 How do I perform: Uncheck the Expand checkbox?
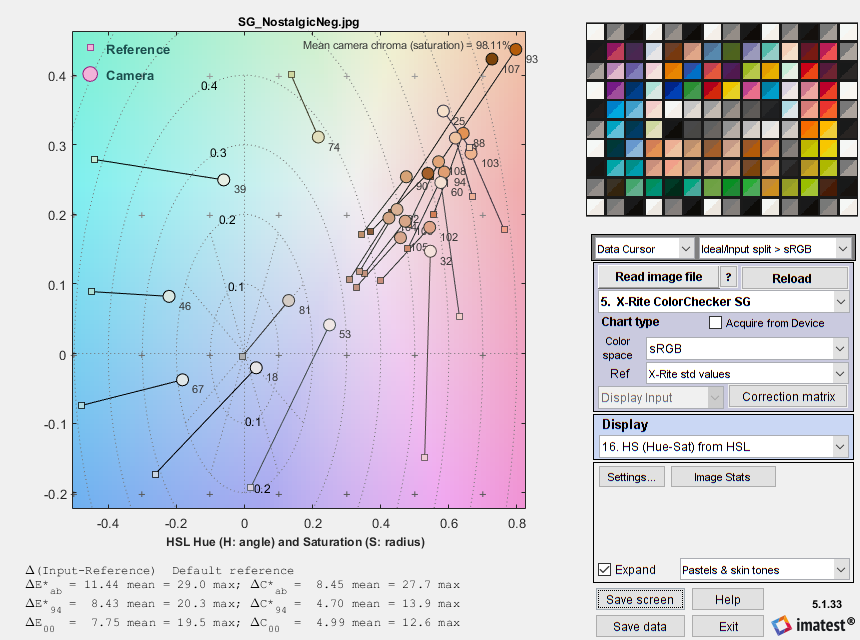pyautogui.click(x=604, y=570)
